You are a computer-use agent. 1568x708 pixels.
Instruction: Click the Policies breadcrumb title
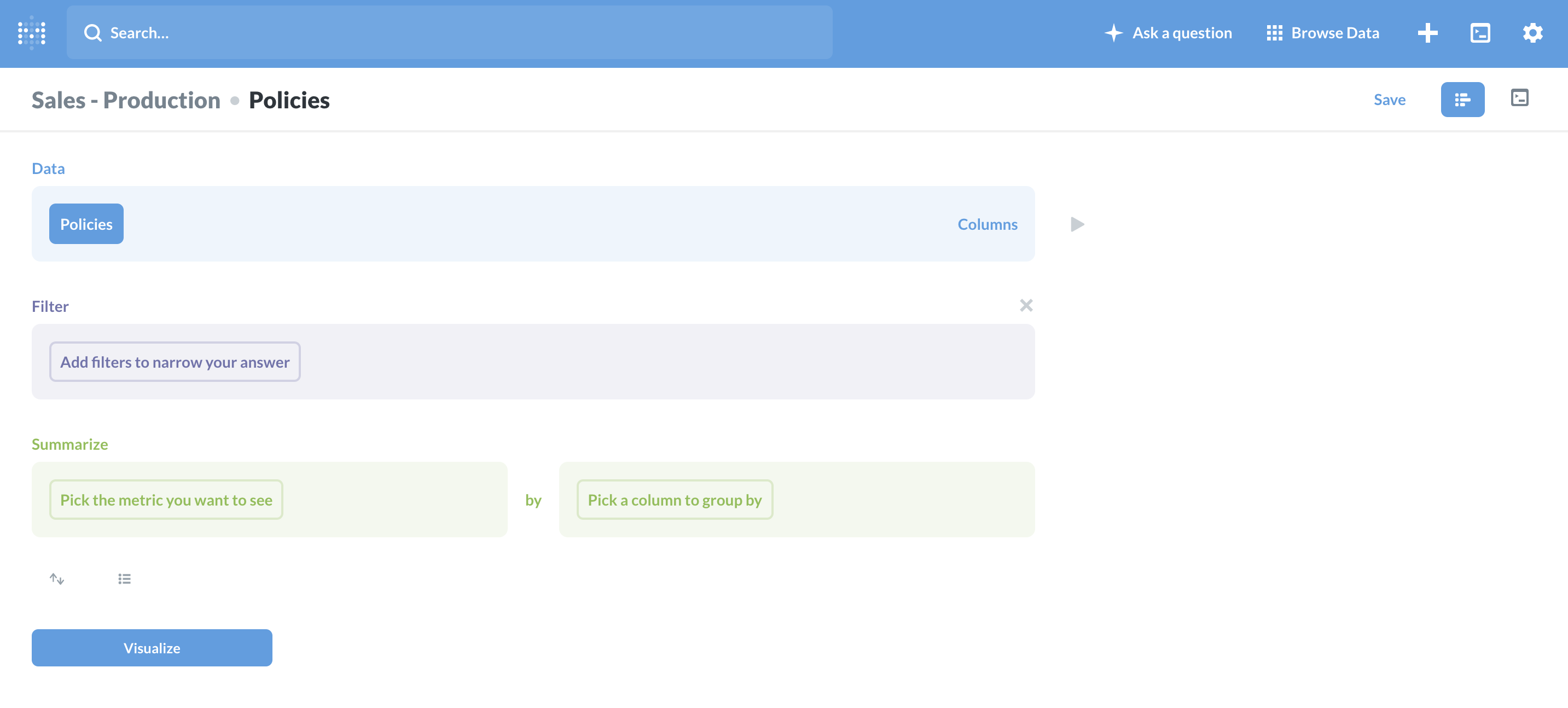[x=289, y=100]
